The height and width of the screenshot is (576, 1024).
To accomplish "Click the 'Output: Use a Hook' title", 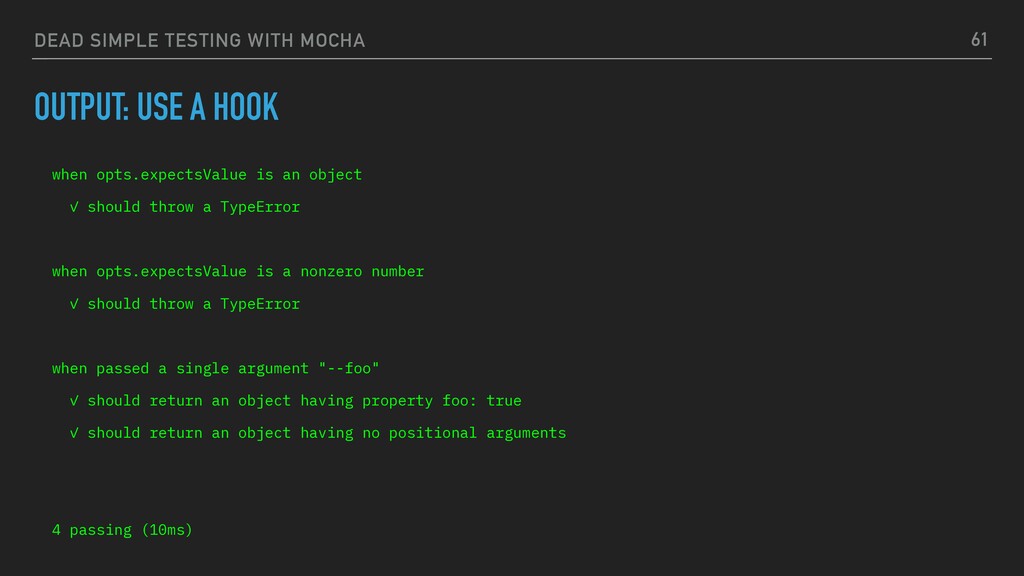I will point(156,106).
